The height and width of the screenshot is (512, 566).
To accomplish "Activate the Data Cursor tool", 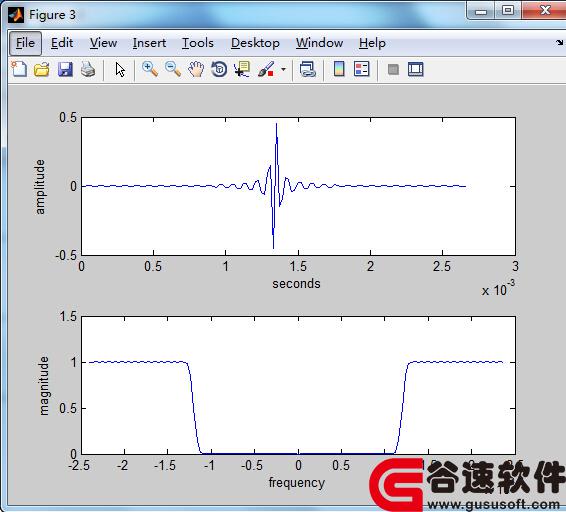I will coord(242,69).
